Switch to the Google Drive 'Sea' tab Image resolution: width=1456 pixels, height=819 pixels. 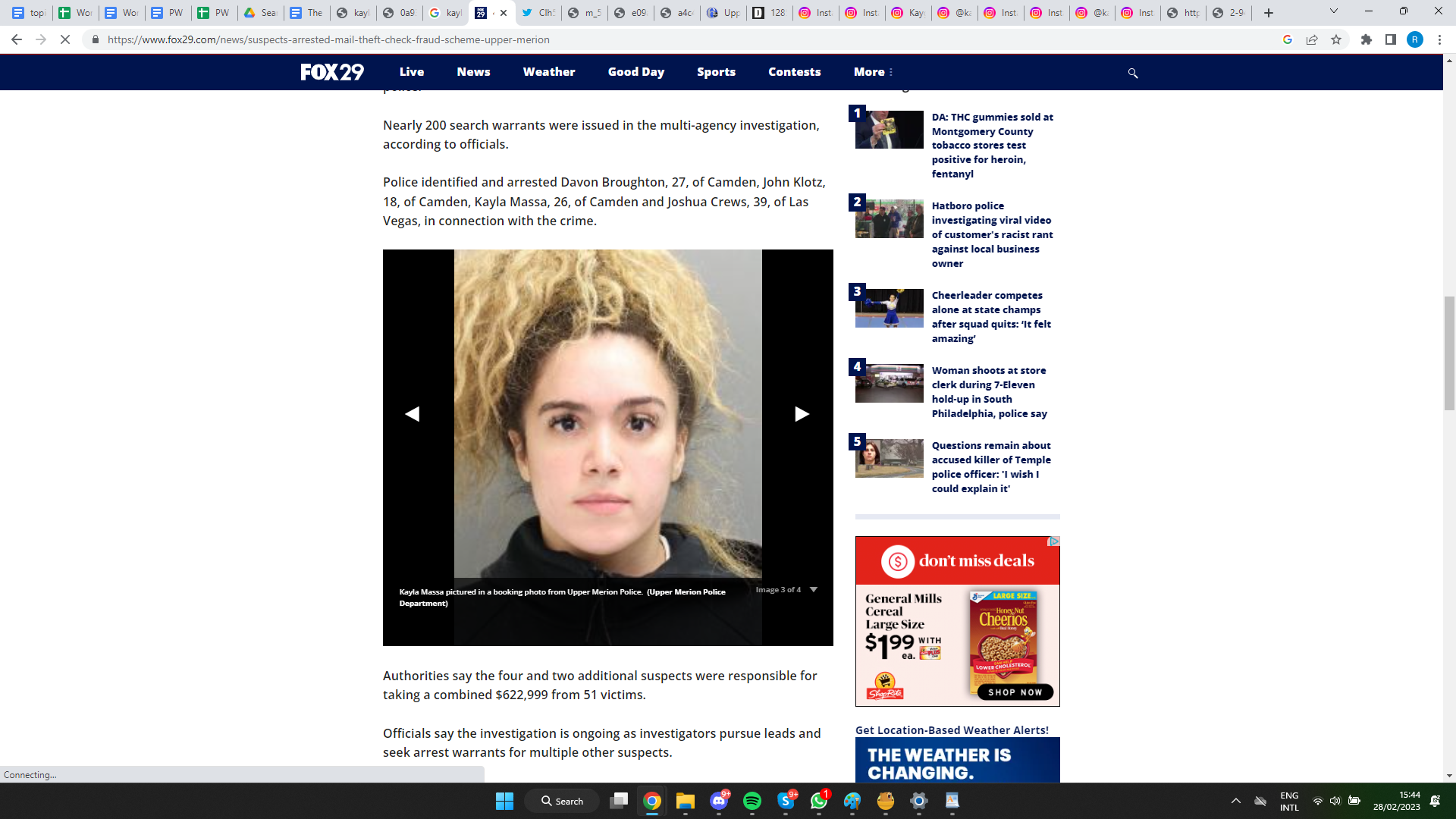[x=260, y=13]
